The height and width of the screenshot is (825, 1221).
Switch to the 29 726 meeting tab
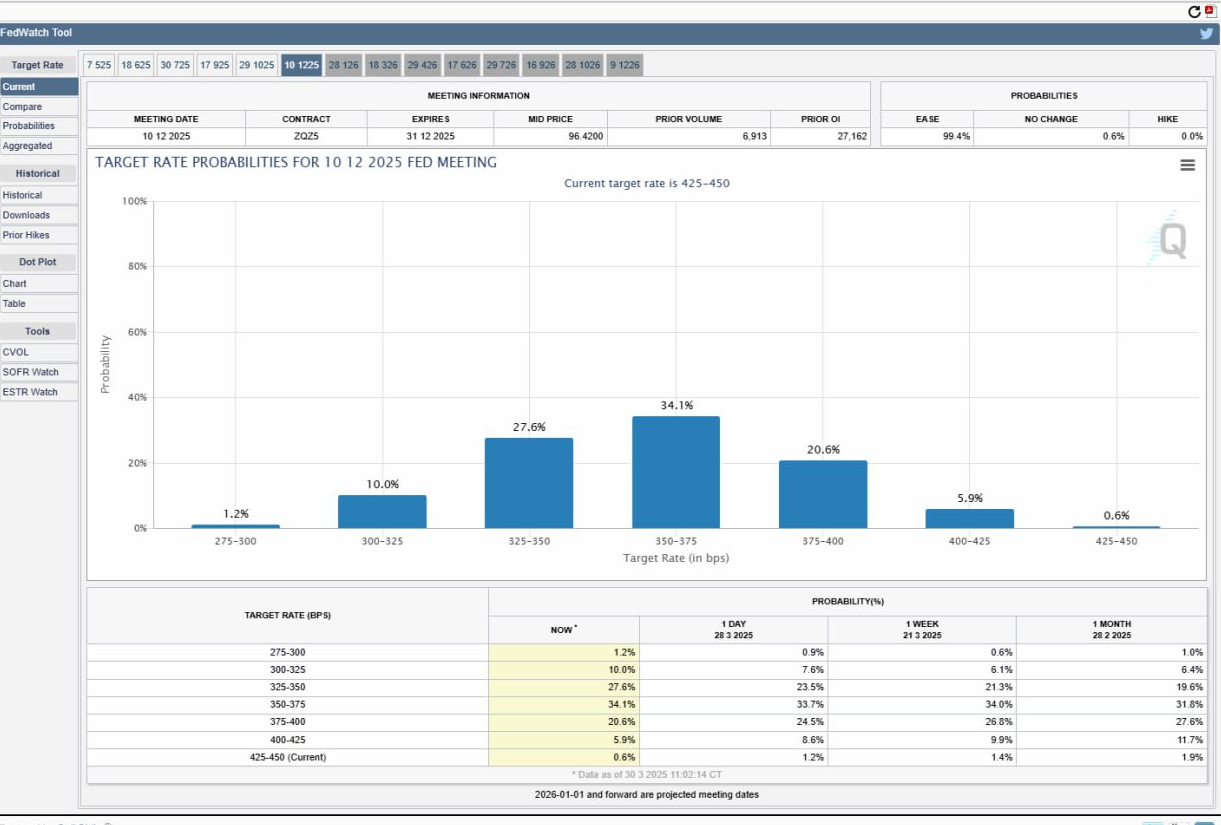[x=501, y=65]
